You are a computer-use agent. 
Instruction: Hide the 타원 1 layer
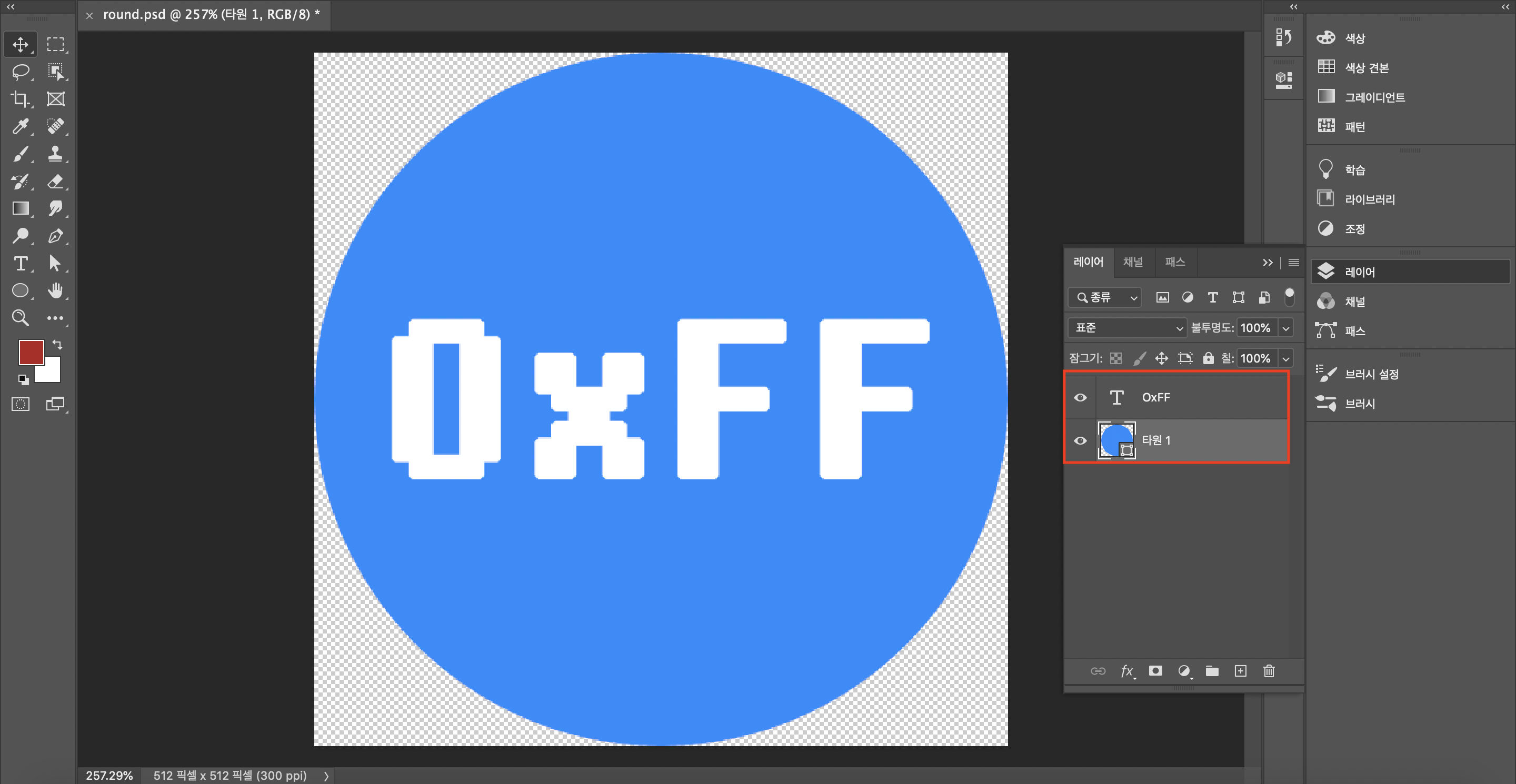(1081, 440)
